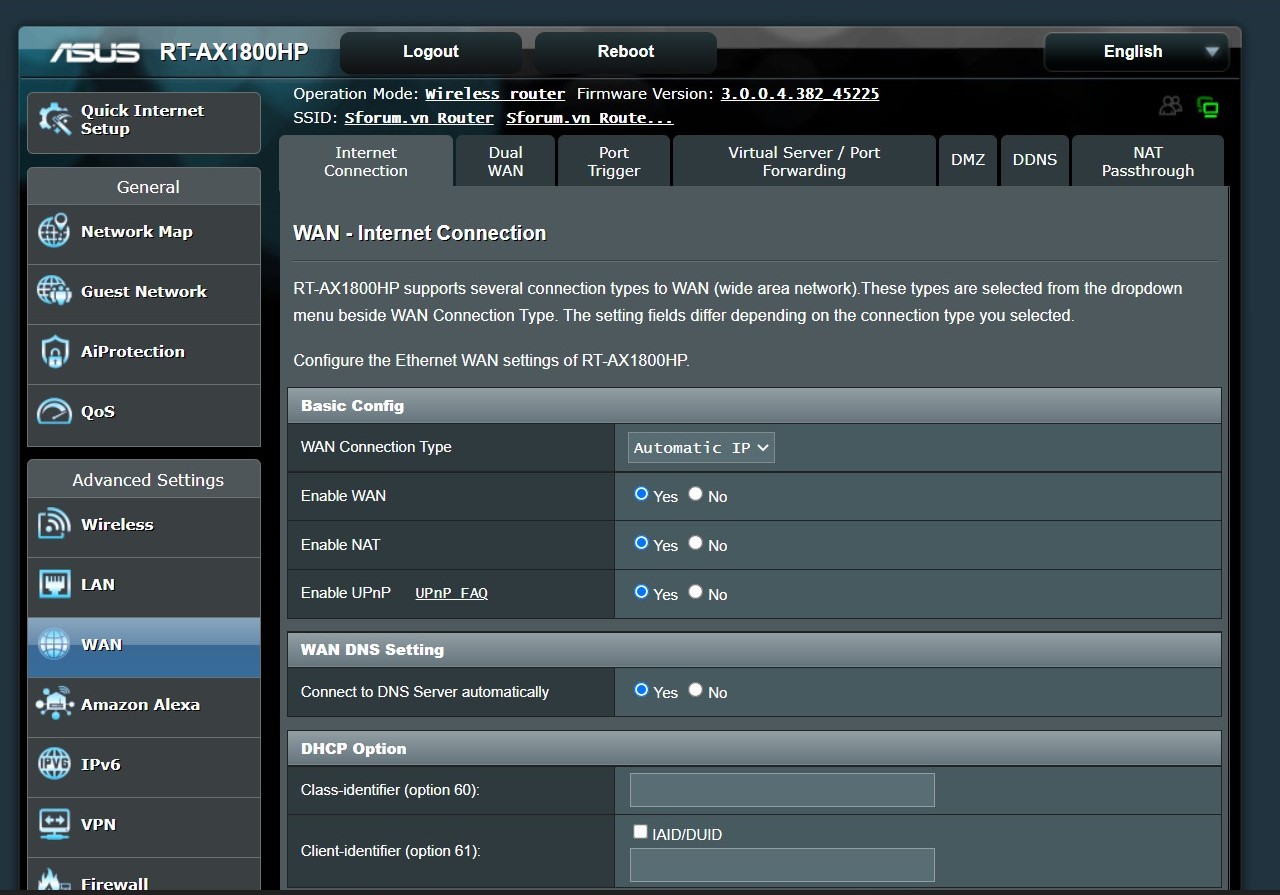Switch to Internet Connection tab
The height and width of the screenshot is (895, 1280).
coord(366,162)
